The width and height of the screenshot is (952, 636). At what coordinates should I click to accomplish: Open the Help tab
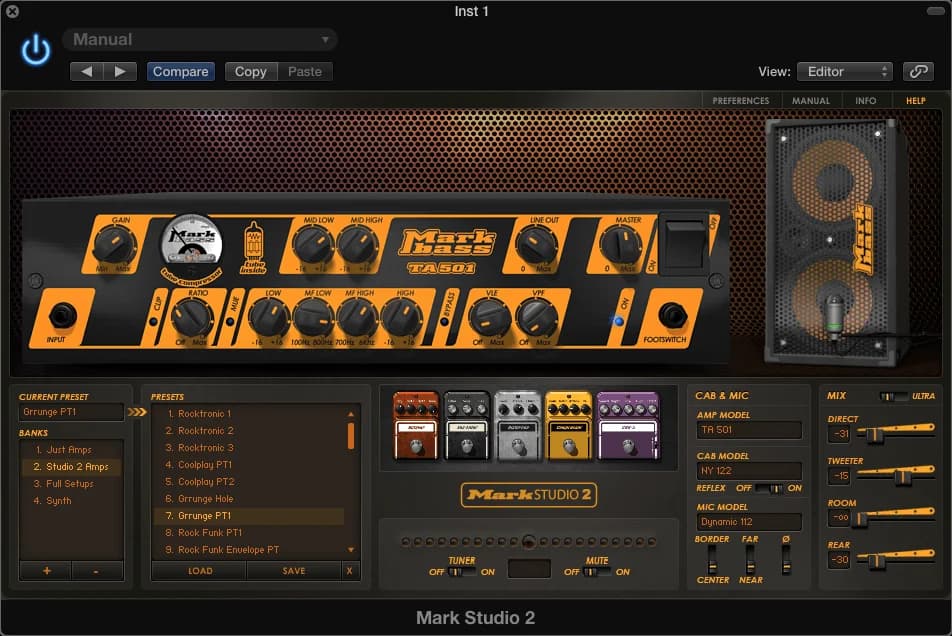tap(915, 101)
